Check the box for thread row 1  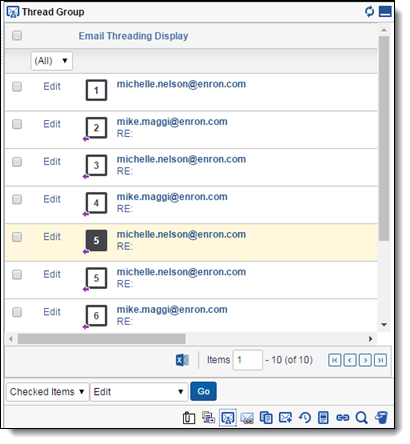[17, 87]
